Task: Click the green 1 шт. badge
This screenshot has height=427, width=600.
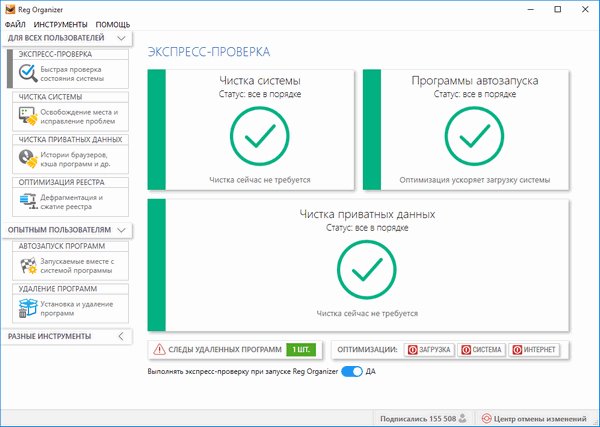Action: point(301,349)
